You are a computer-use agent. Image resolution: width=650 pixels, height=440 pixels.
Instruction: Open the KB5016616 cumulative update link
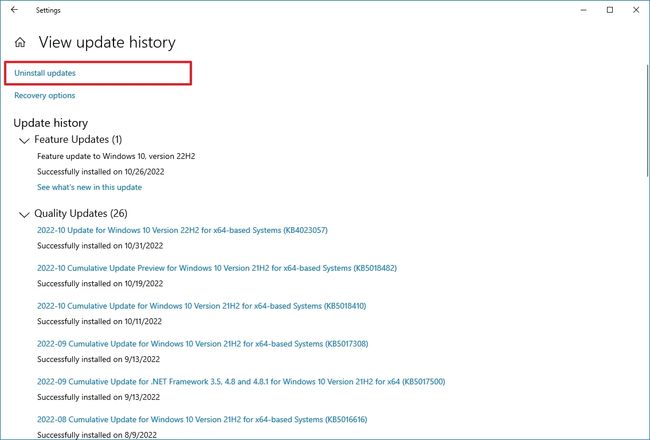click(x=201, y=419)
